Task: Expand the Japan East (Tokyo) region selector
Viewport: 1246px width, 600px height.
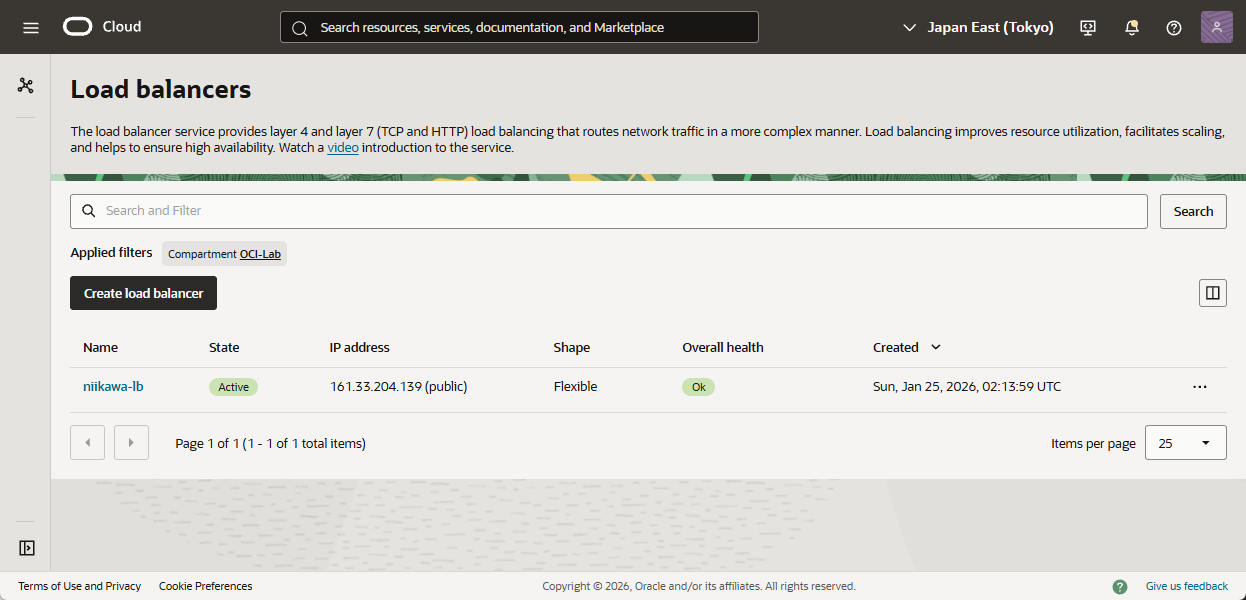Action: tap(978, 27)
